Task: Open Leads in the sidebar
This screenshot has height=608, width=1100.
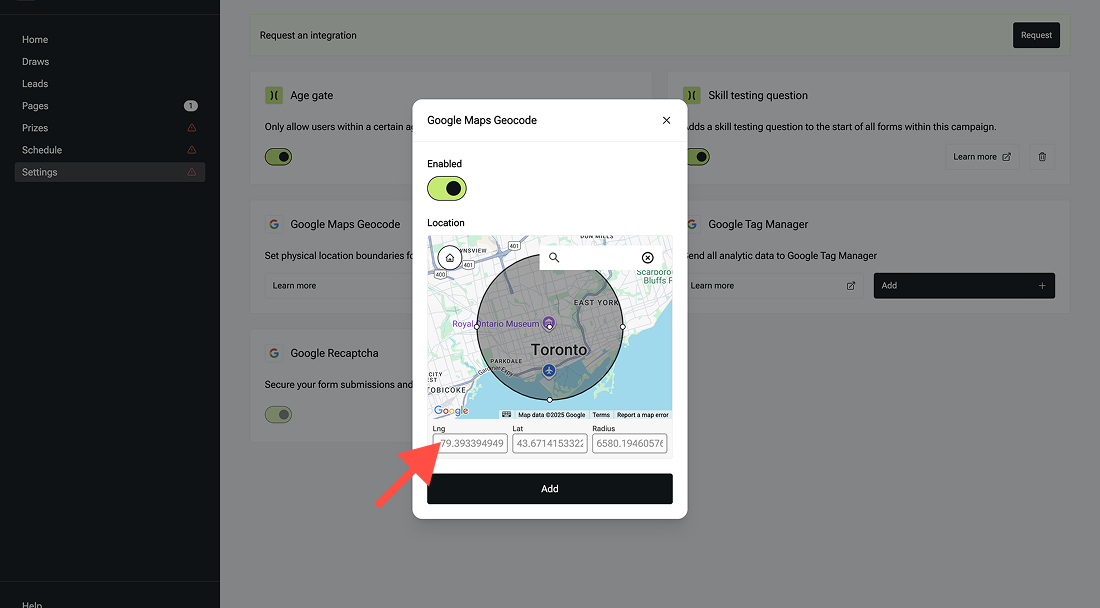Action: 35,84
